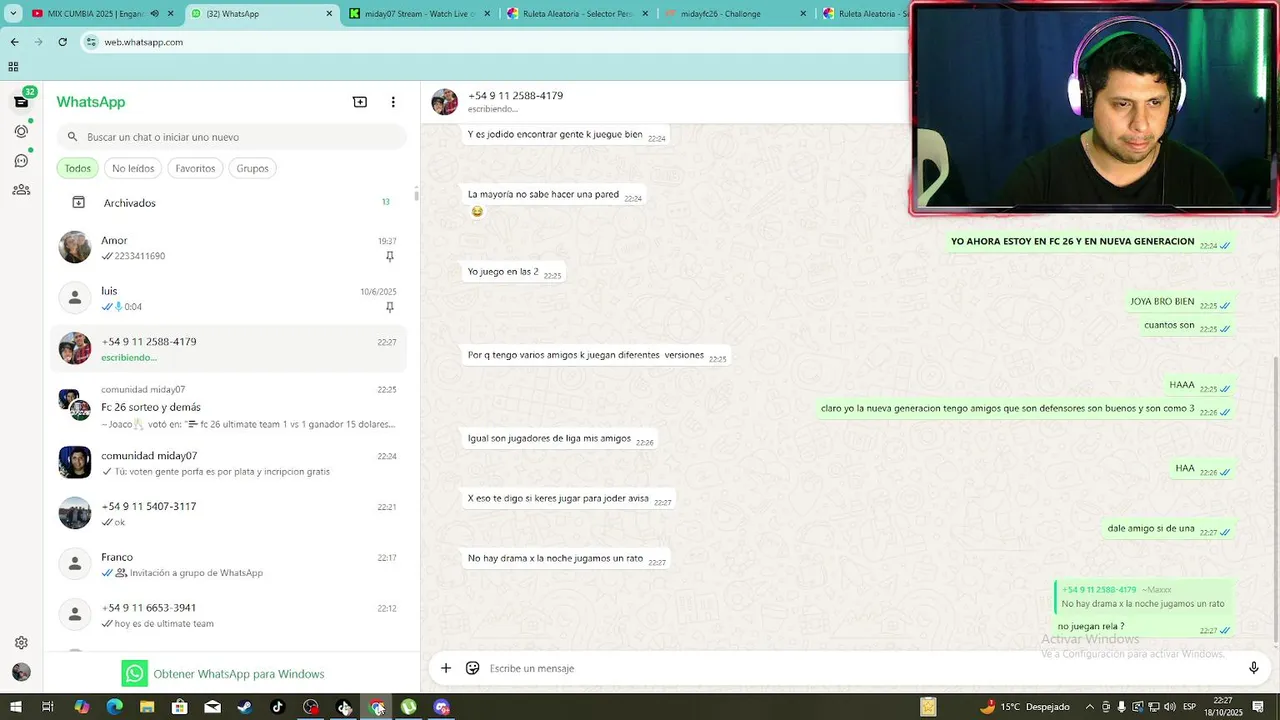Image resolution: width=1280 pixels, height=720 pixels.
Task: Open the taskbar clock showing 22:27
Action: [1222, 707]
